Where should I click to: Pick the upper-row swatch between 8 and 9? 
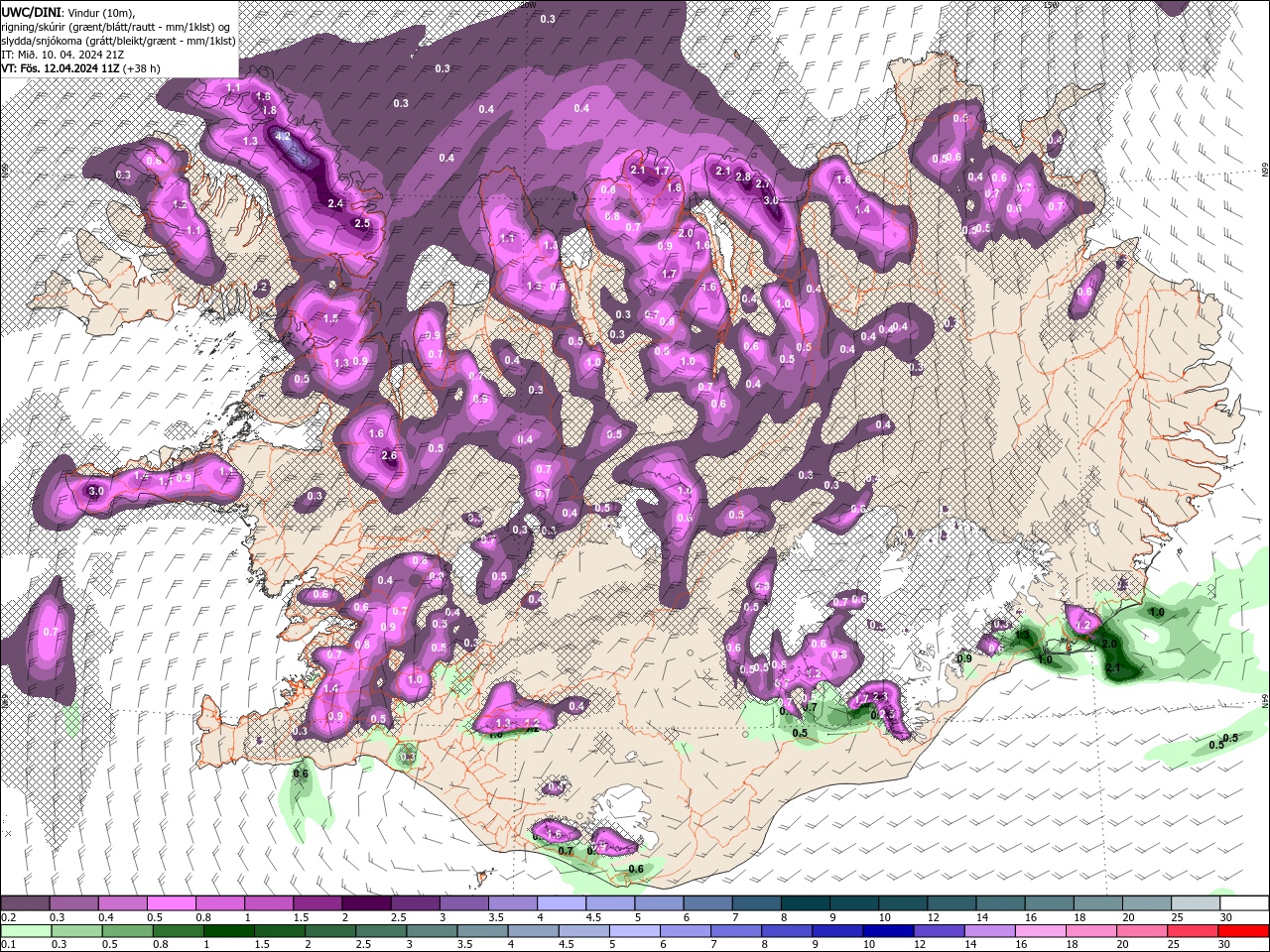tap(806, 903)
